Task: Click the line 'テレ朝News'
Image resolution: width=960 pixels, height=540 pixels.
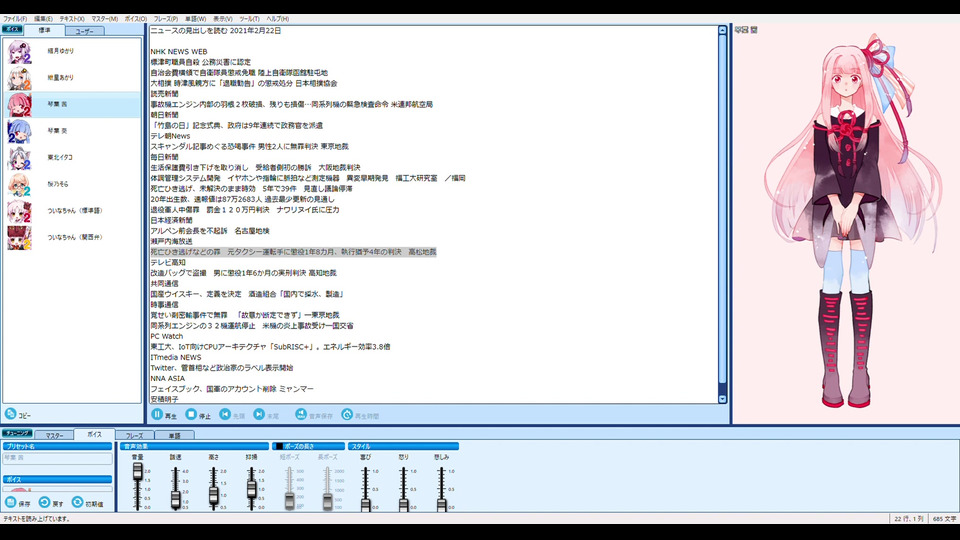Action: click(170, 136)
